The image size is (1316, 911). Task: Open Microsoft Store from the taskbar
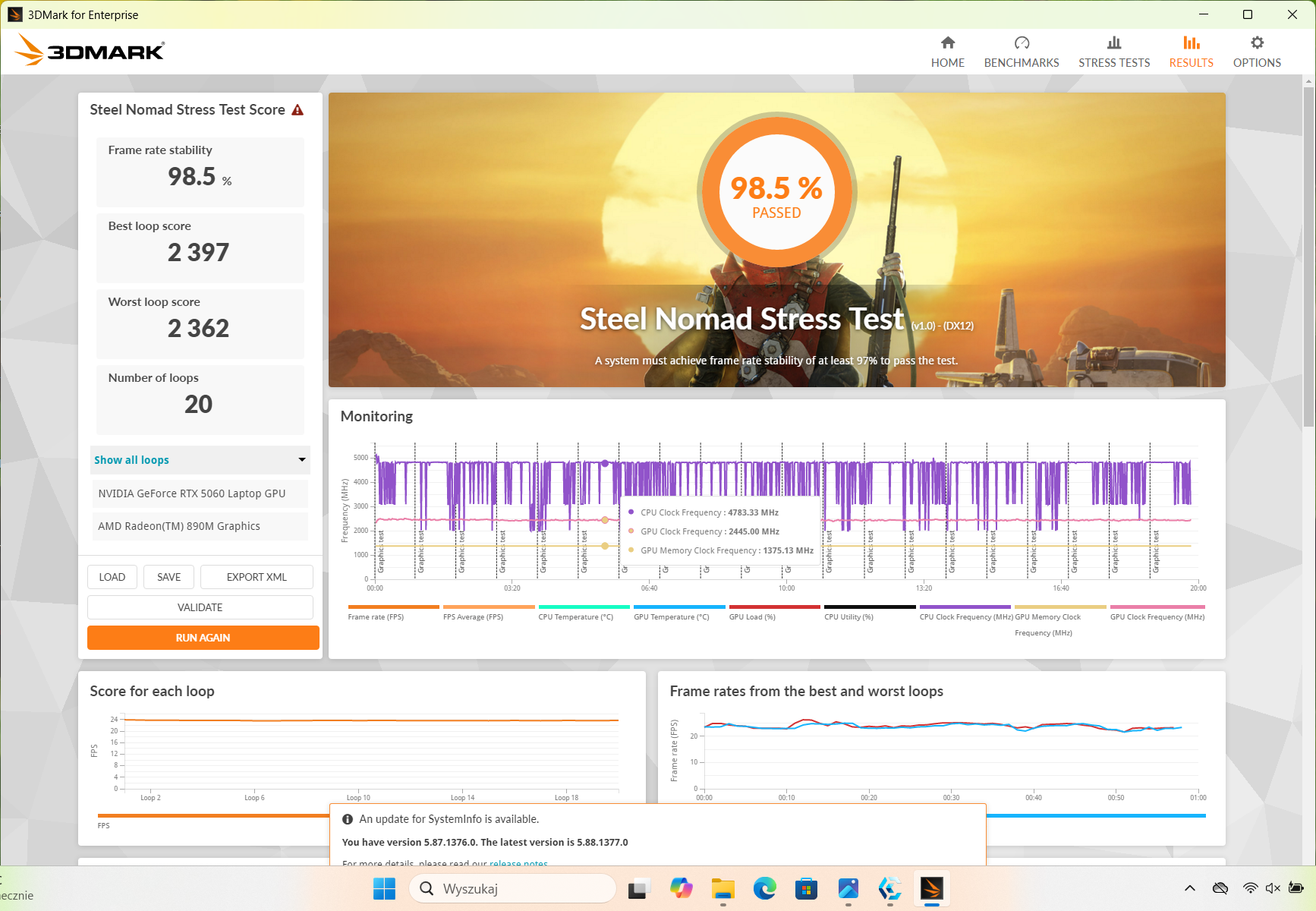pos(806,888)
